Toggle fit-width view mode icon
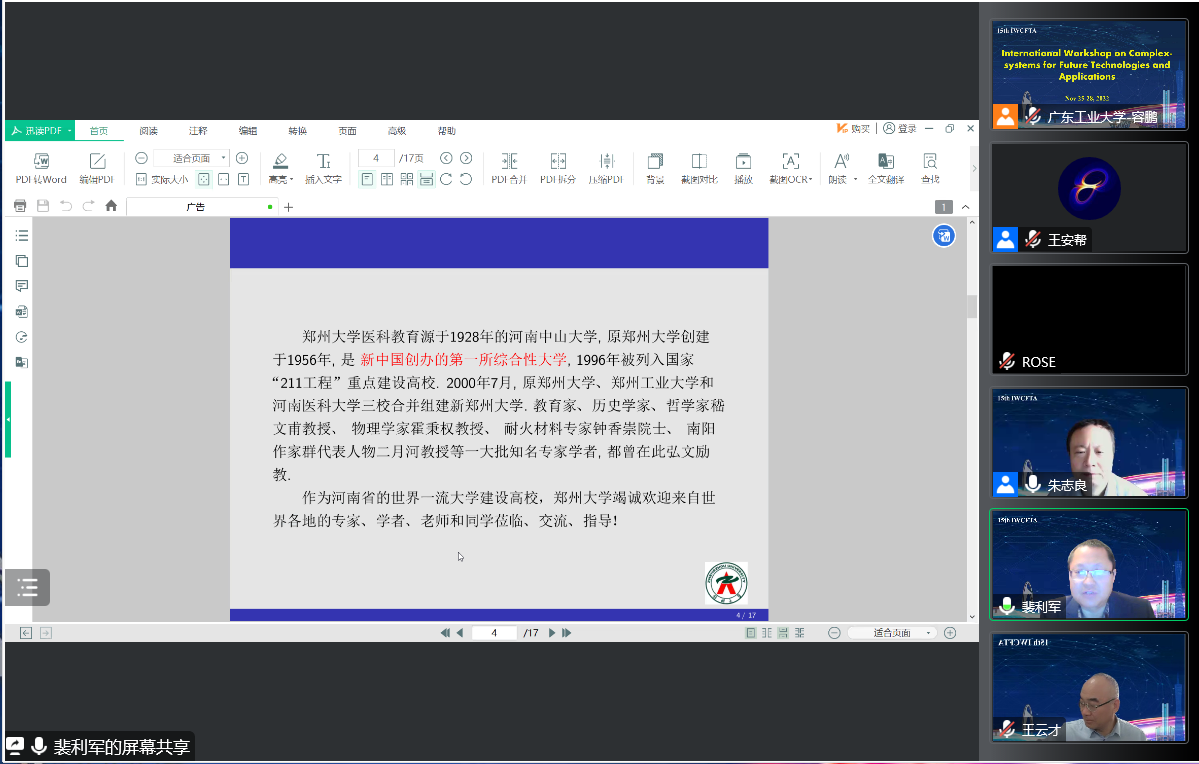This screenshot has width=1199, height=764. click(x=223, y=179)
